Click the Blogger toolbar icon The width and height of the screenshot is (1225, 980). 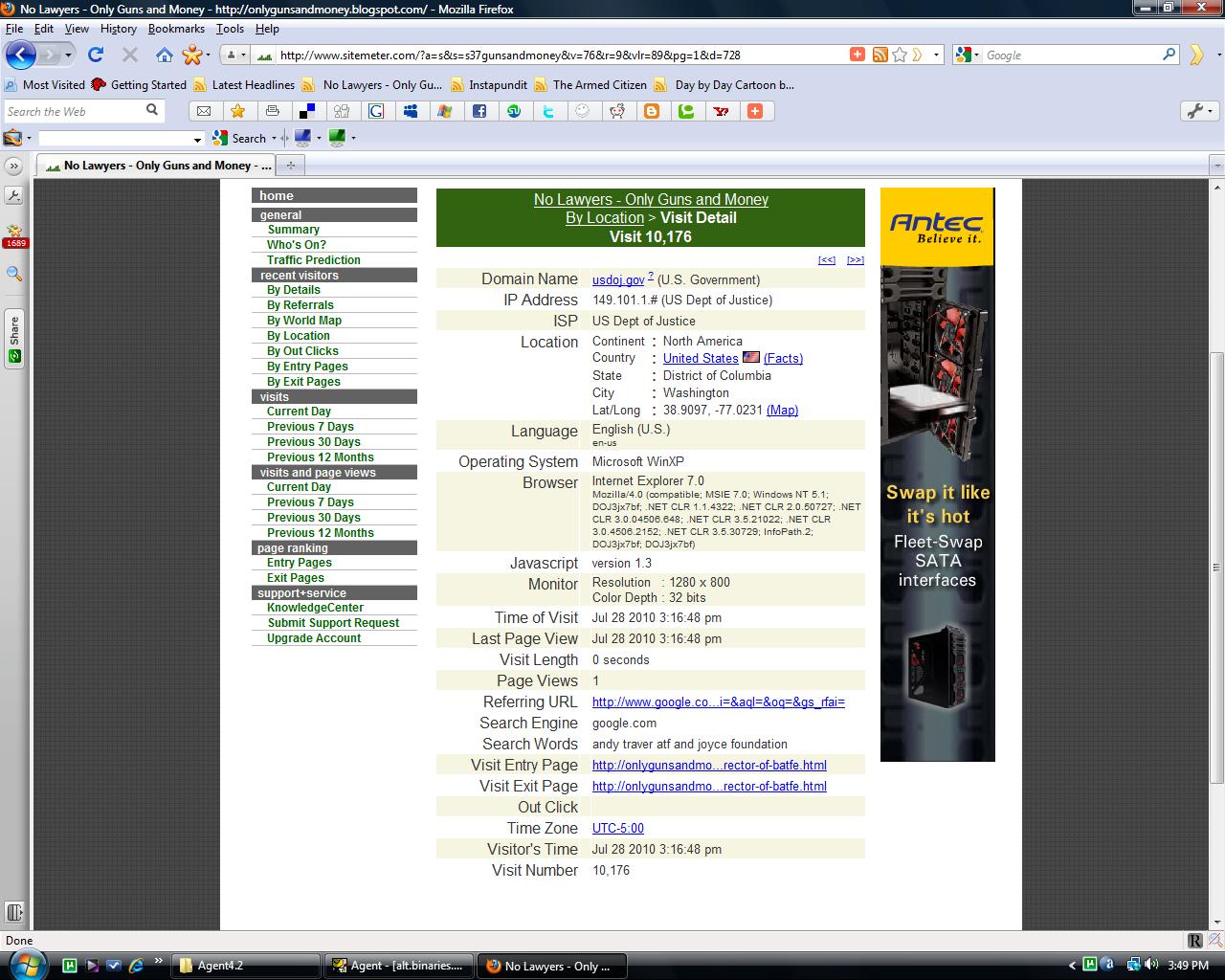652,111
